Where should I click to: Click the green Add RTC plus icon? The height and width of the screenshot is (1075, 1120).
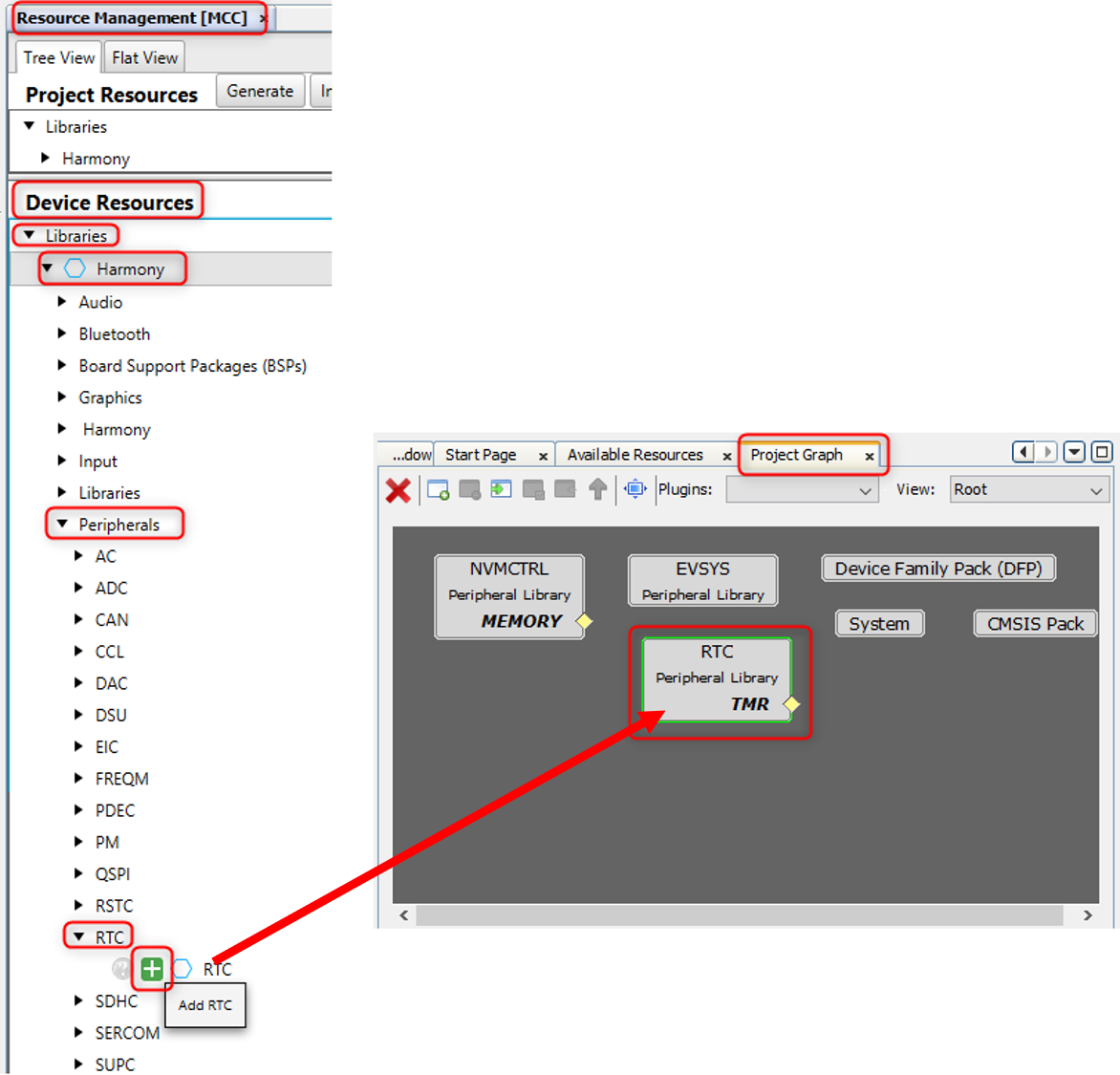pos(151,969)
